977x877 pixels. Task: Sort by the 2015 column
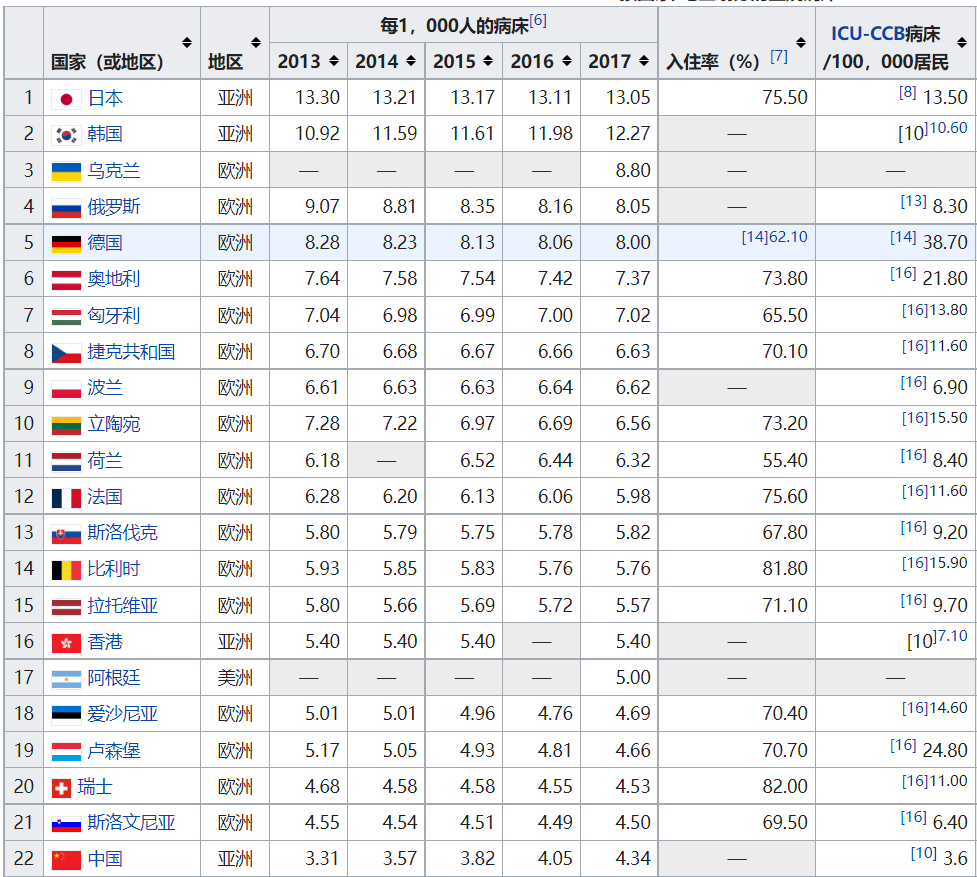point(488,61)
